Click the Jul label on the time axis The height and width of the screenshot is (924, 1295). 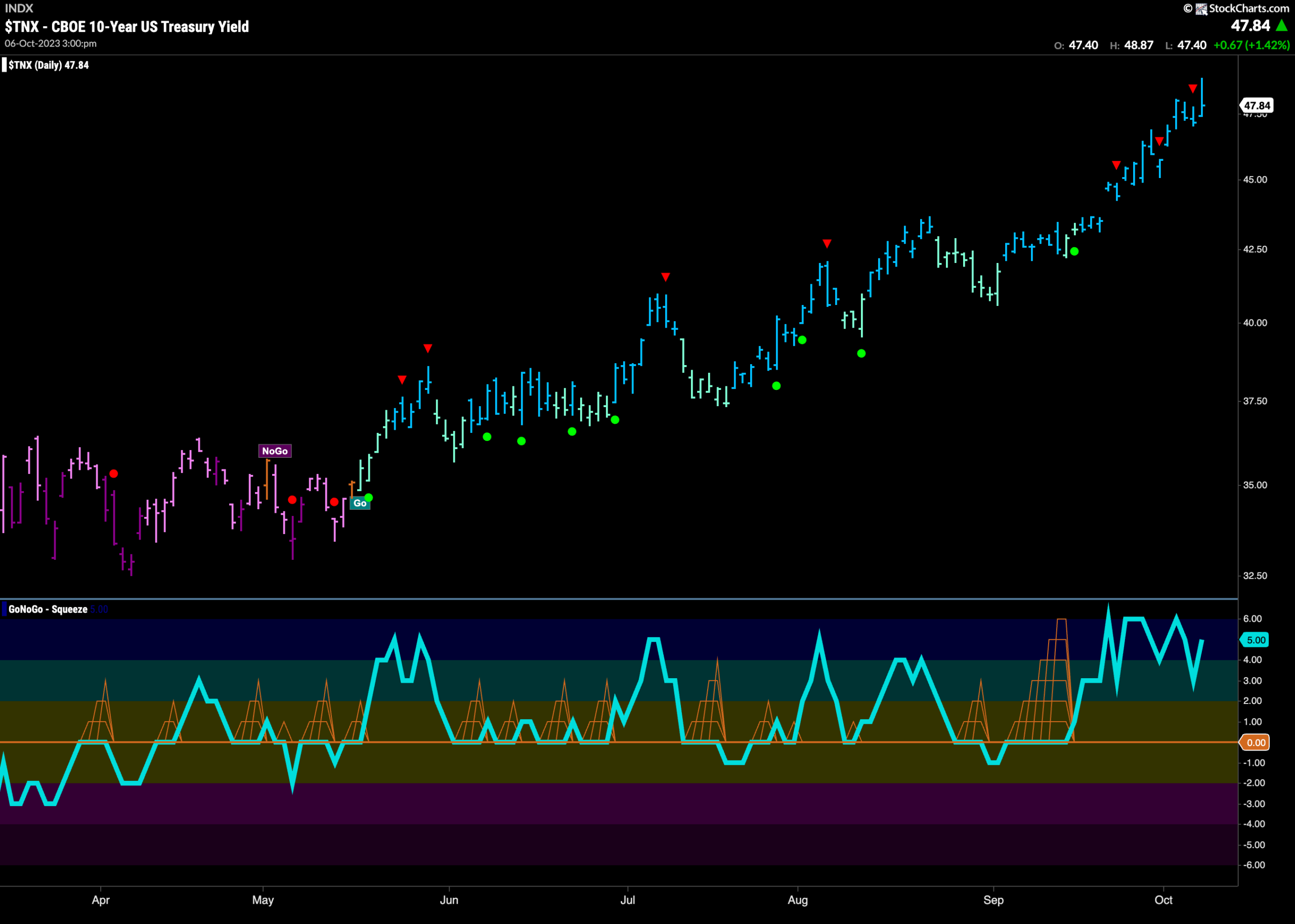(x=628, y=900)
